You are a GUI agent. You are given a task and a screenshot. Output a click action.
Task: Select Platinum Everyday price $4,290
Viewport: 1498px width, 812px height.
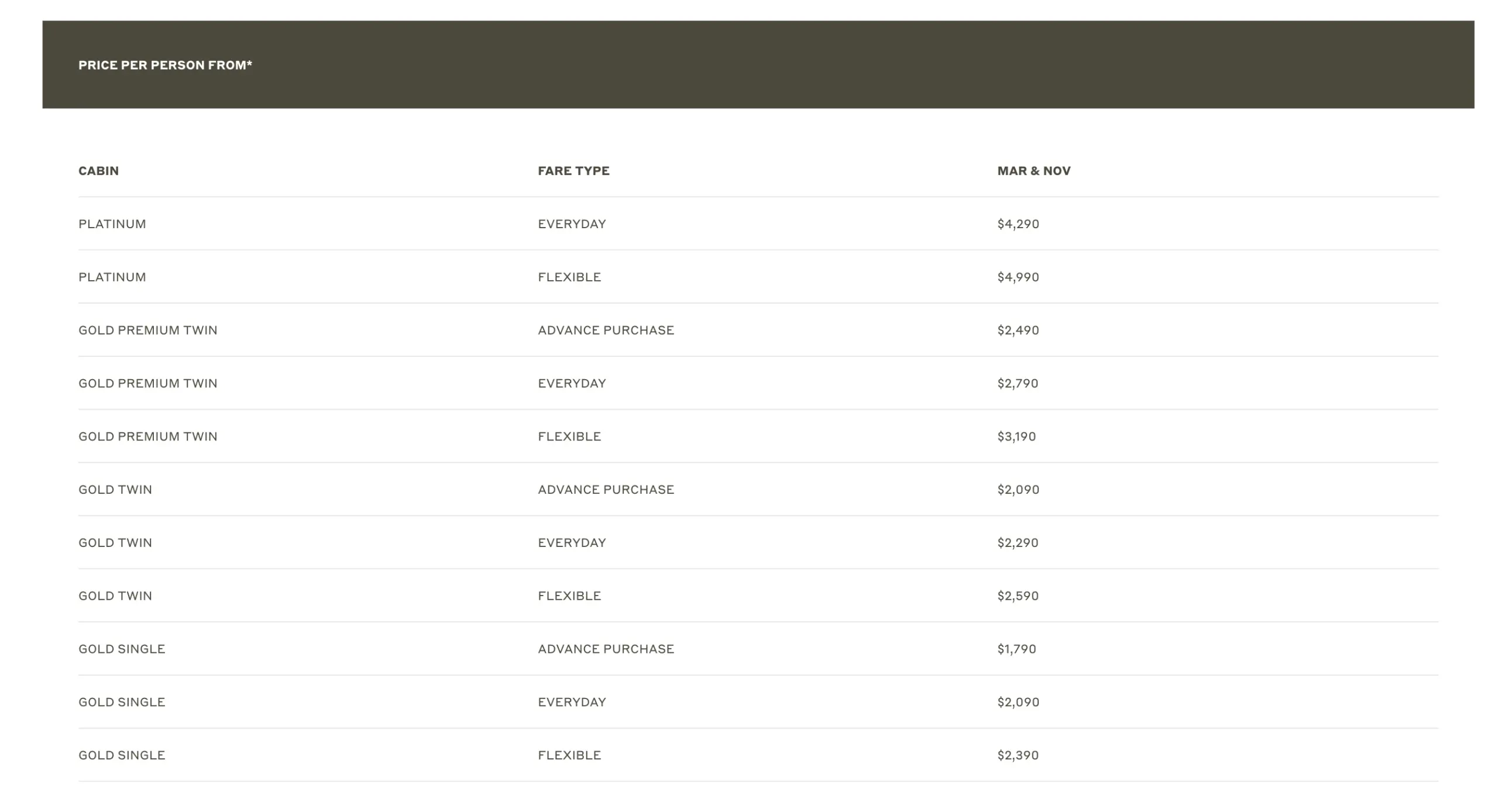pos(1018,224)
